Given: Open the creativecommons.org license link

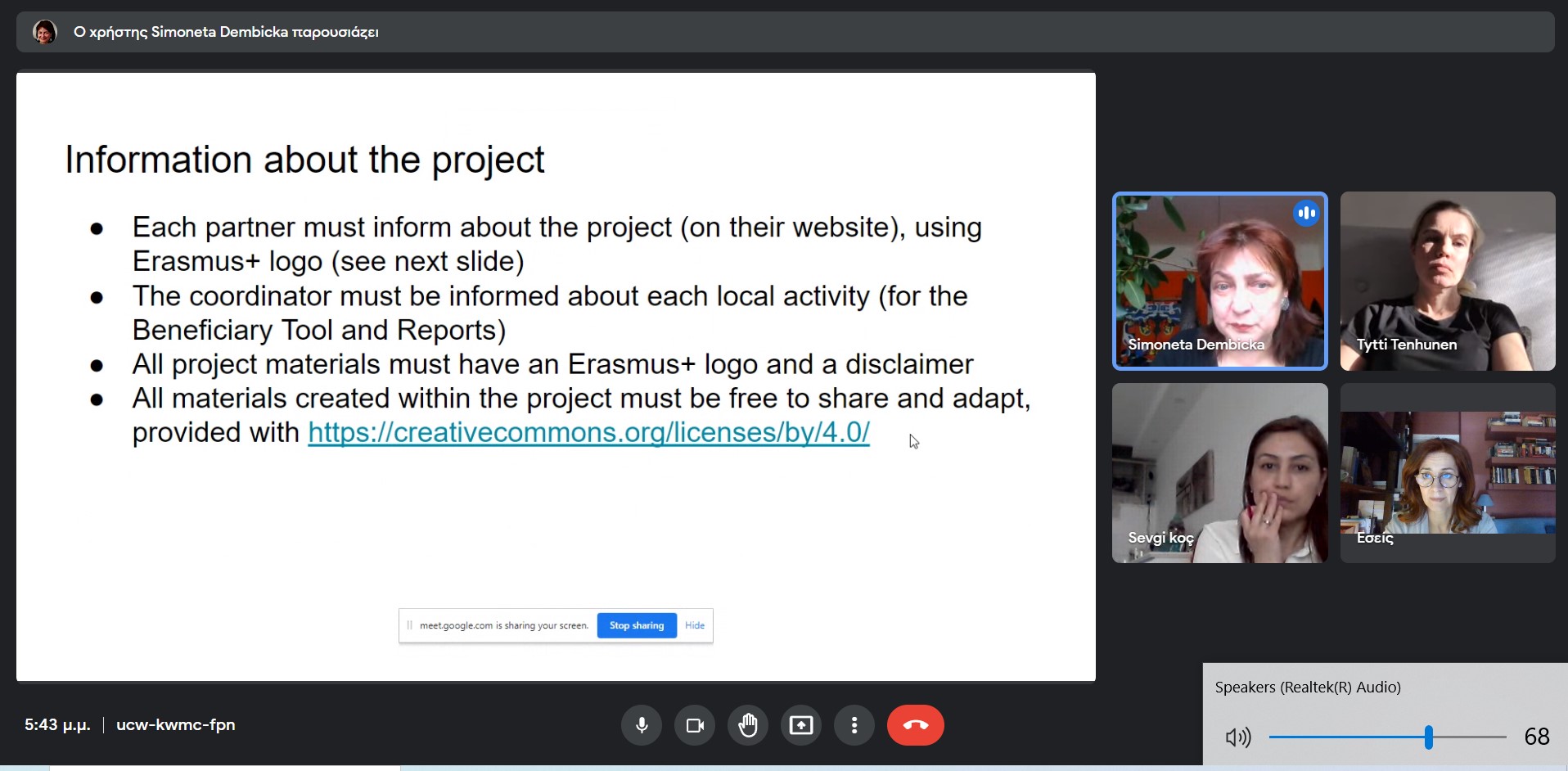Looking at the screenshot, I should (x=588, y=432).
